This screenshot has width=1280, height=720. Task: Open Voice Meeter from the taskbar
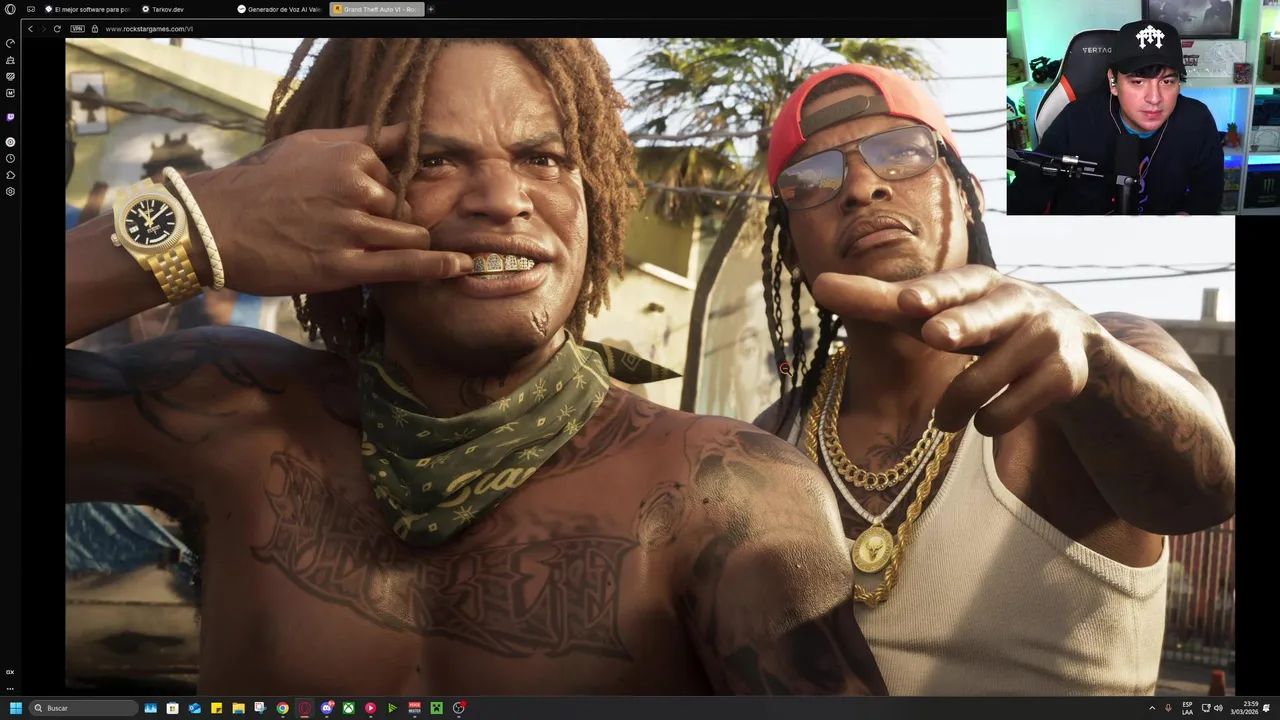(414, 708)
